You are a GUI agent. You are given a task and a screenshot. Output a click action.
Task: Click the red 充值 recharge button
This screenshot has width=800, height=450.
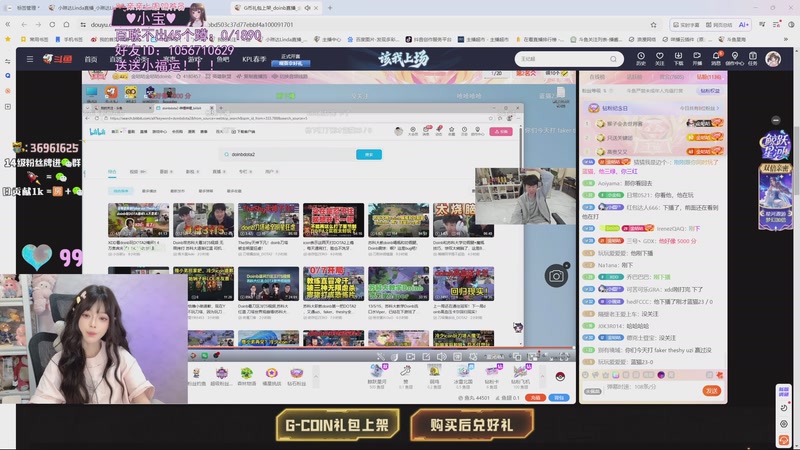(535, 397)
